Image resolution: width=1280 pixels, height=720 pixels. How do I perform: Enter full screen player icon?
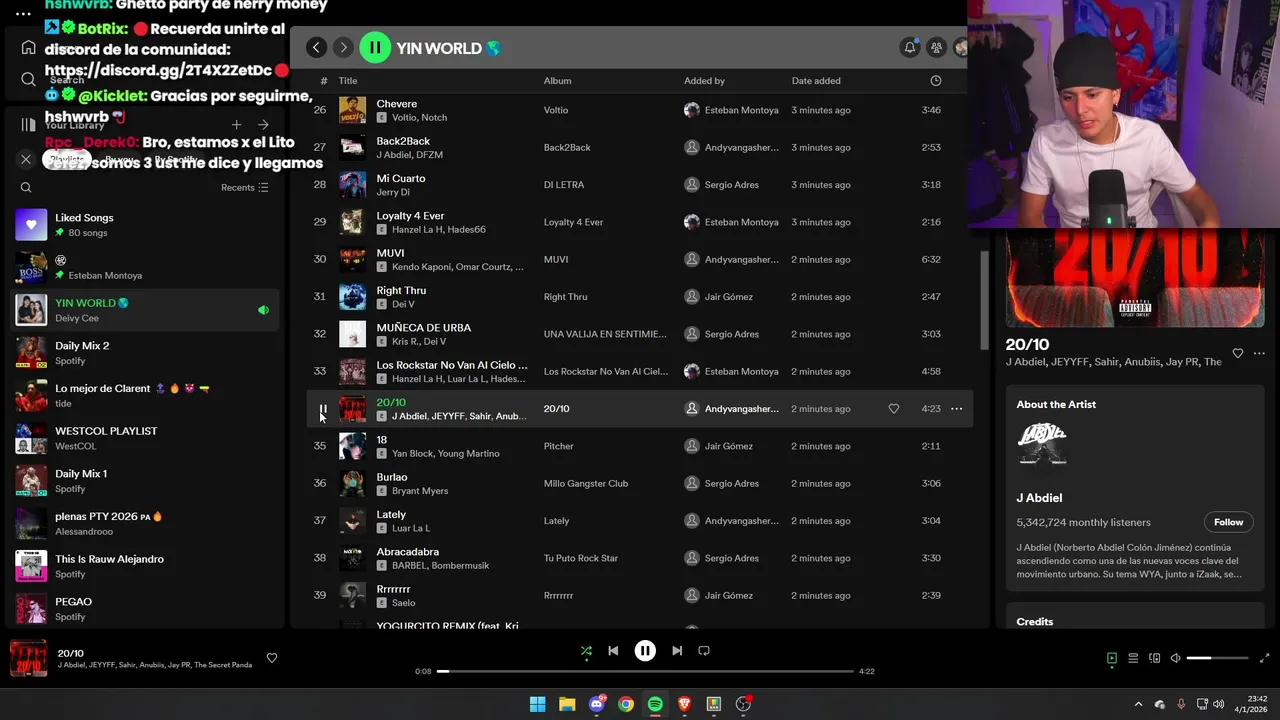[x=1264, y=658]
